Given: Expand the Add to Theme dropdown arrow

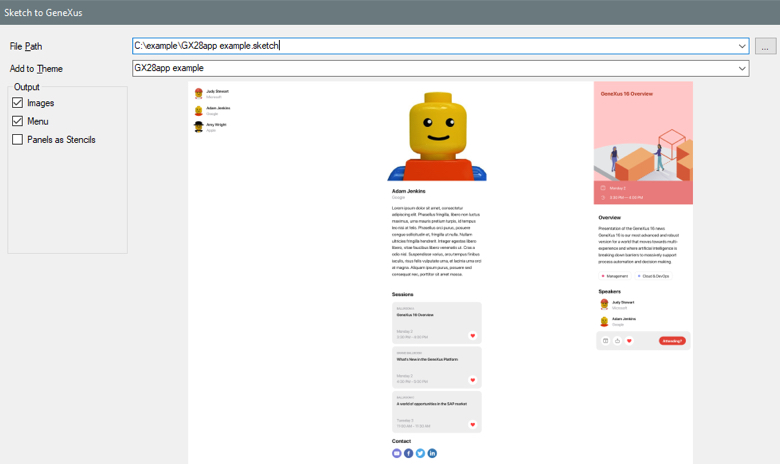Looking at the screenshot, I should (742, 69).
